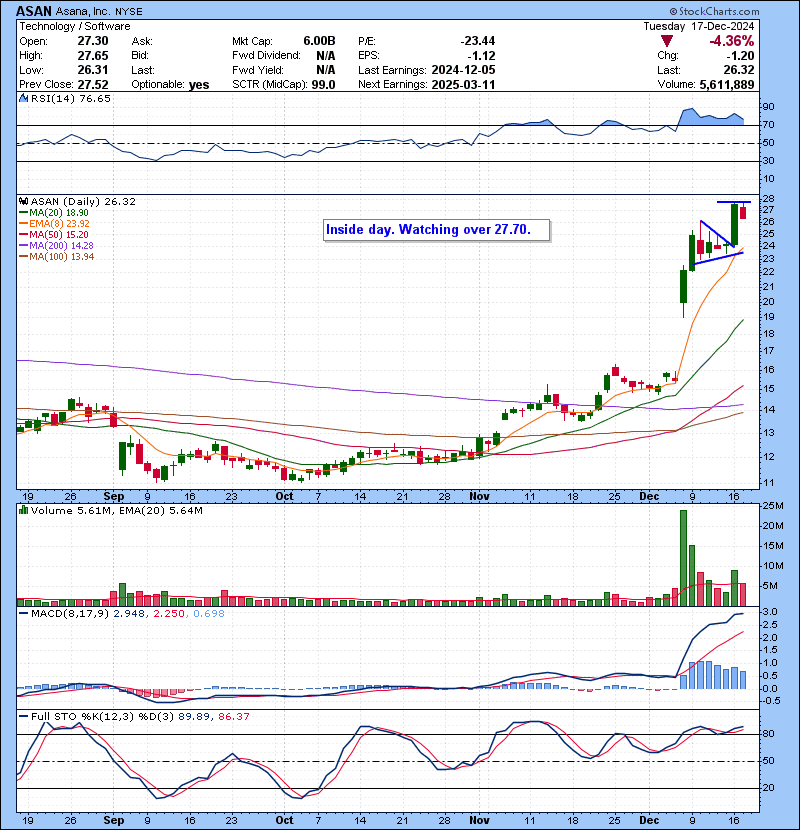Click the RSI indicator icon beside RSI(14)
Screen dimensions: 800x830
(x=23, y=98)
